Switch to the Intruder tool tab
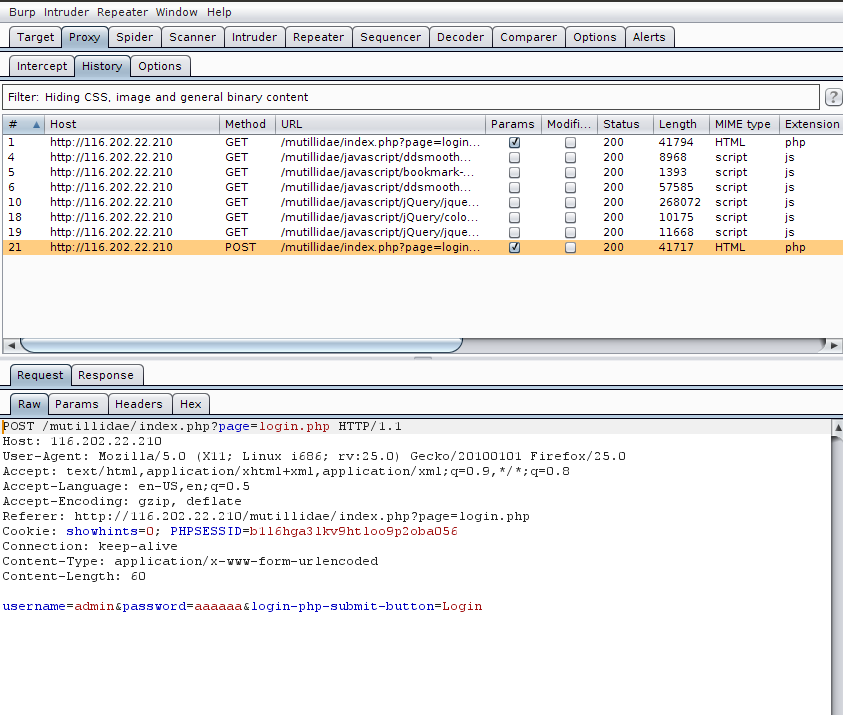The height and width of the screenshot is (715, 845). 254,37
